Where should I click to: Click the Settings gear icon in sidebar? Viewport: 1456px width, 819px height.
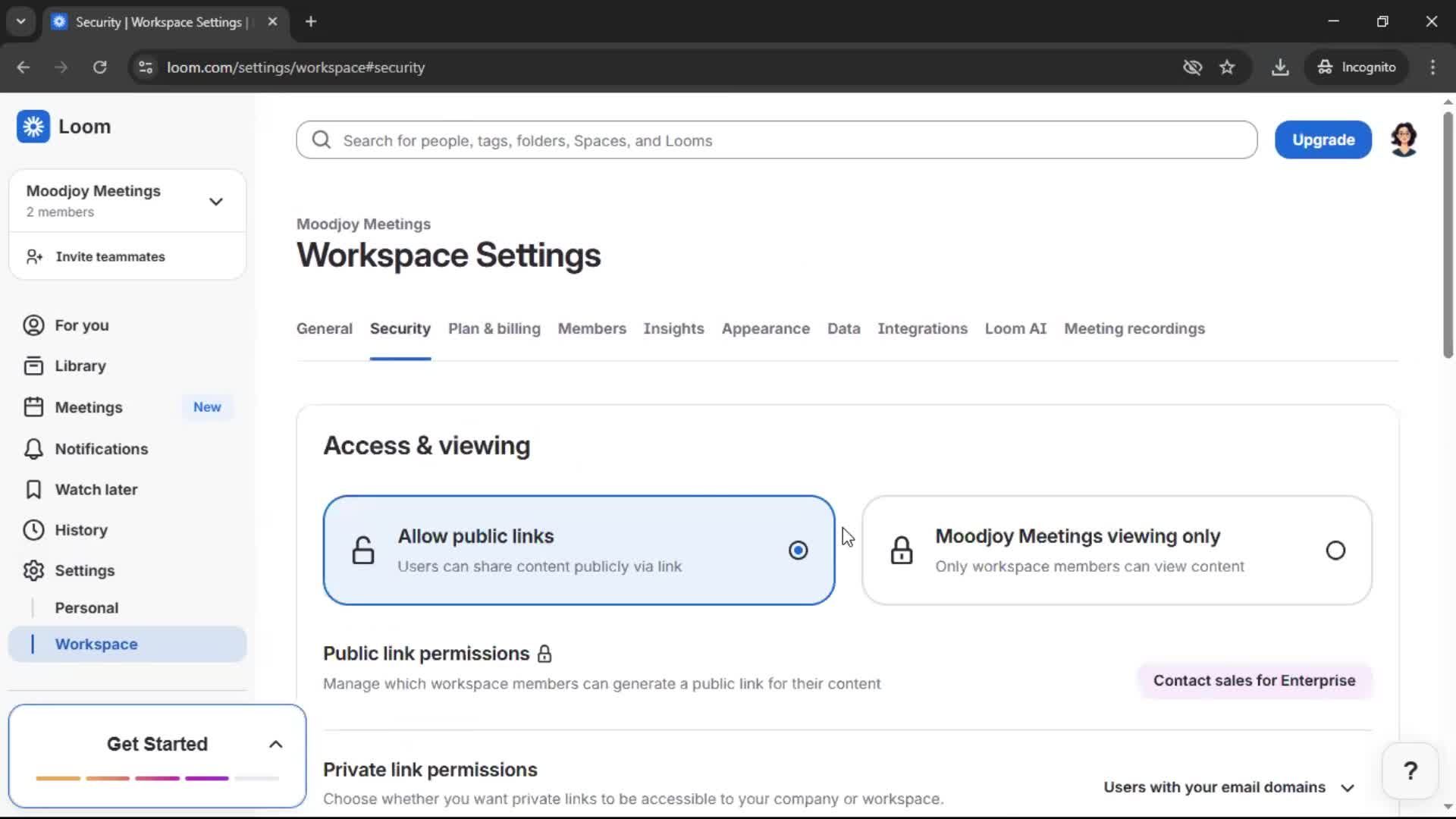click(x=33, y=571)
